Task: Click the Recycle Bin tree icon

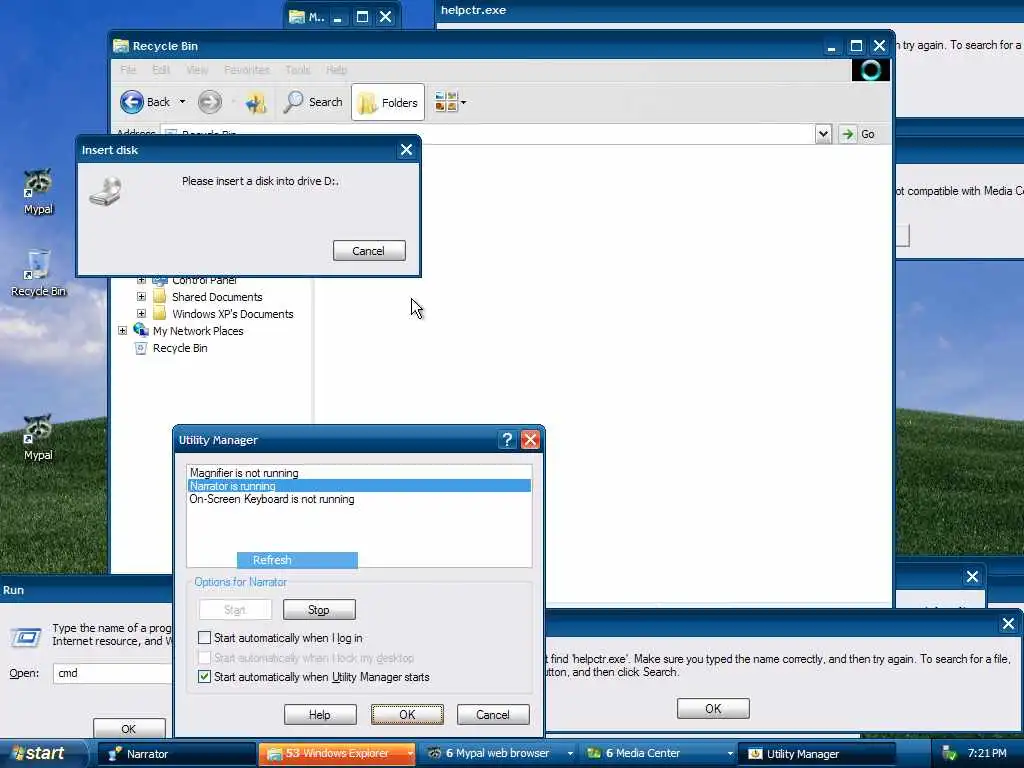Action: coord(140,348)
